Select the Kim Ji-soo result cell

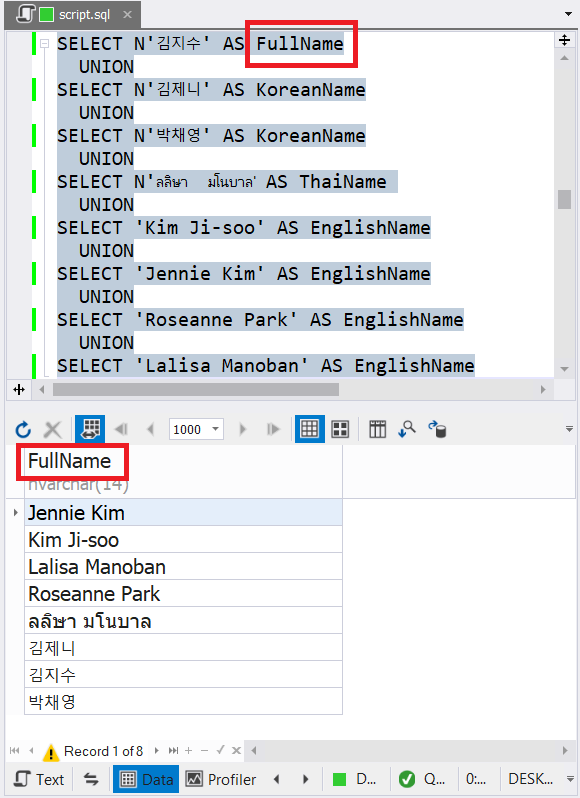click(183, 539)
